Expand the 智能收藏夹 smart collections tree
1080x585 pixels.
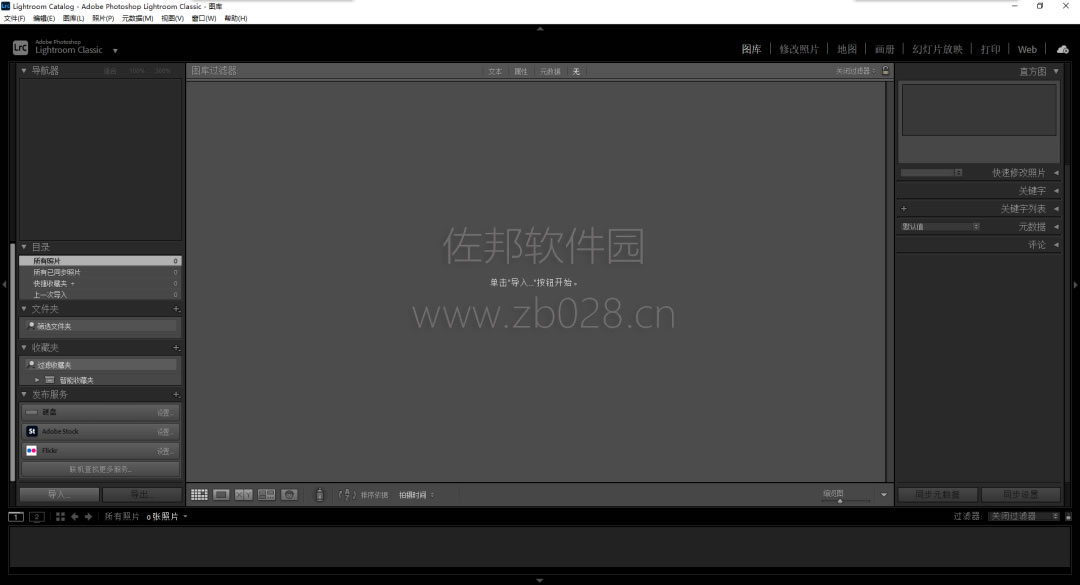click(x=37, y=380)
